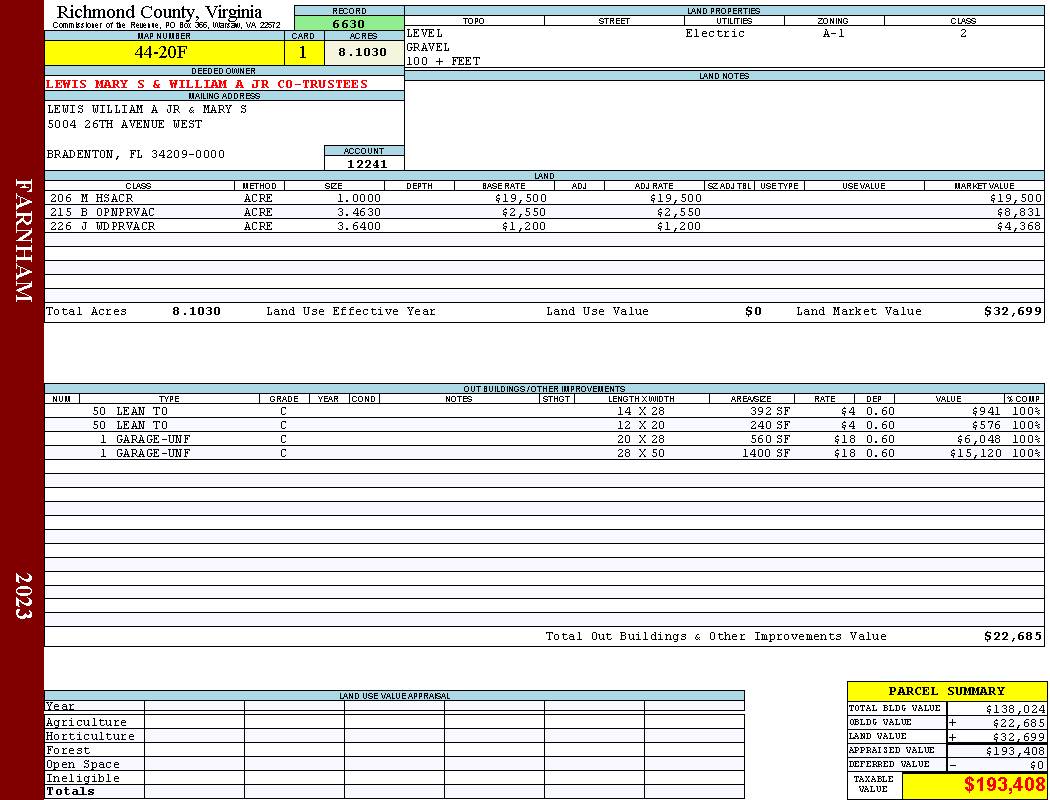
Task: Click the 100 + FEET entry
Action: pyautogui.click(x=443, y=62)
